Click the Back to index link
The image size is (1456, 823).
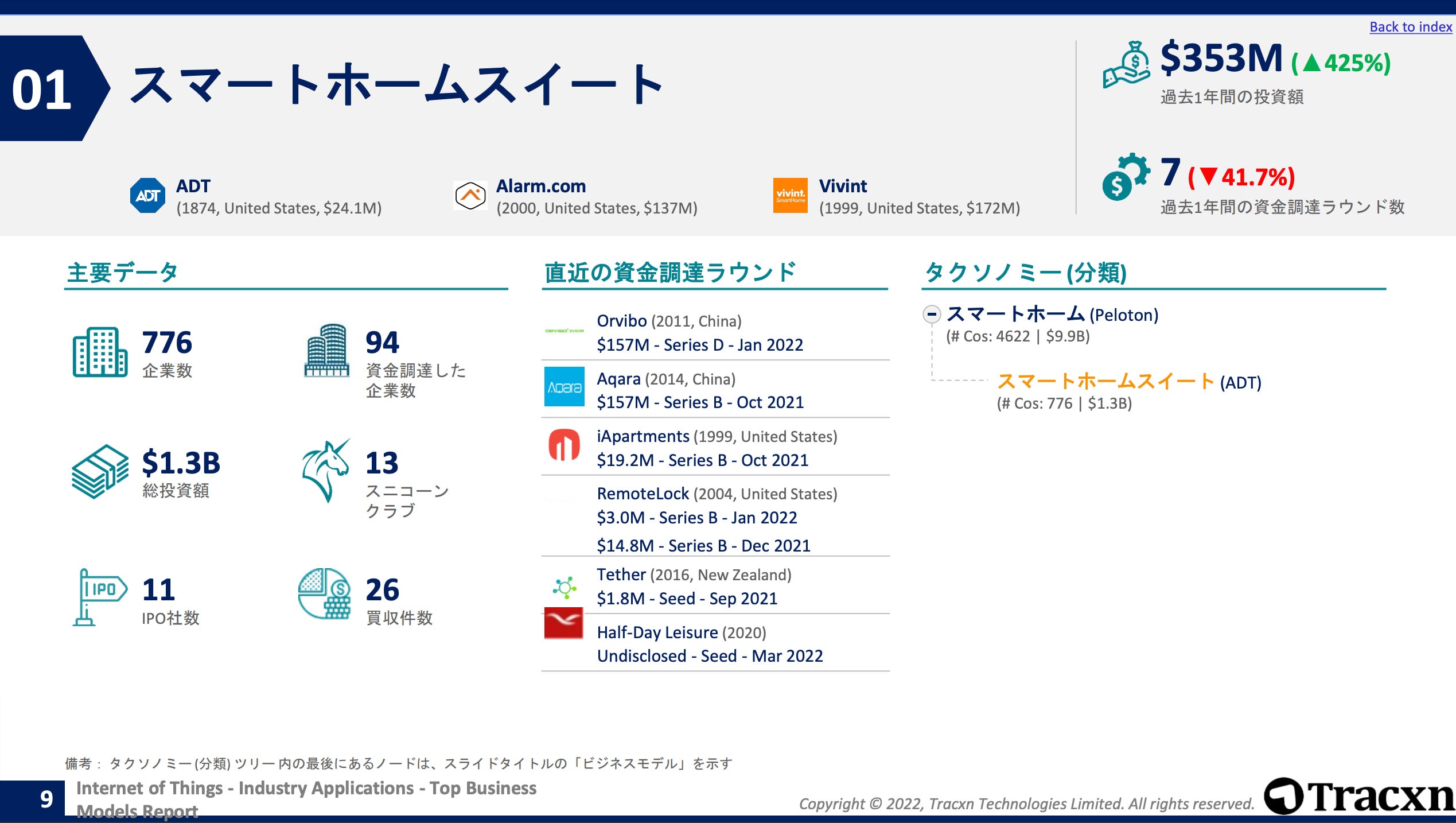point(1410,27)
